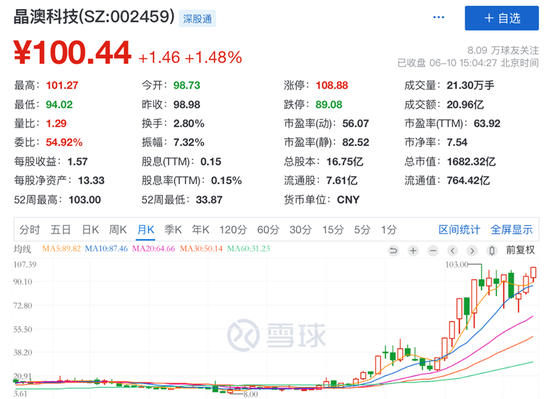
Task: Move chart right with right chevron icon
Action: (x=472, y=251)
